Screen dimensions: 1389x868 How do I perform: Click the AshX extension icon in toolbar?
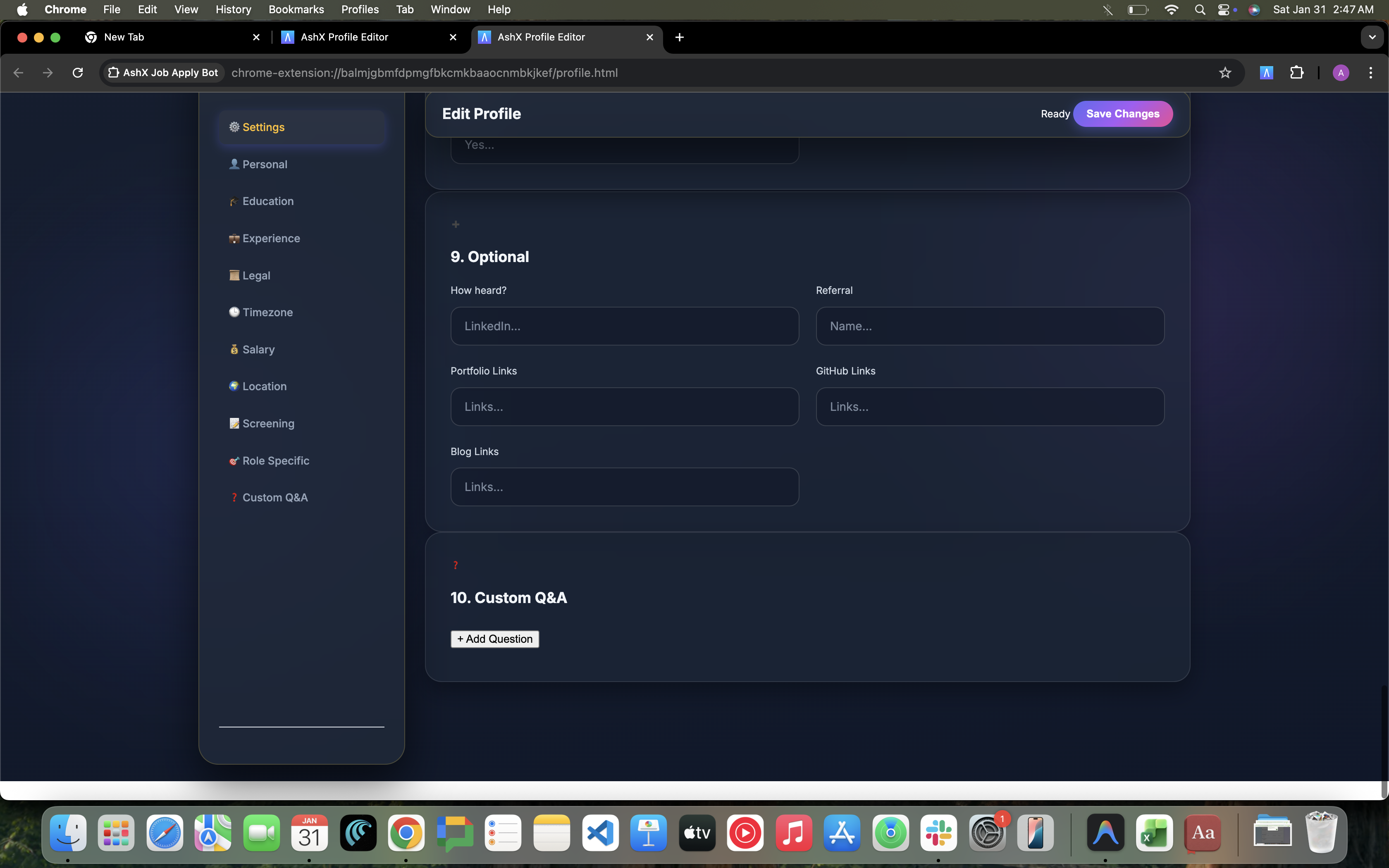(1266, 73)
